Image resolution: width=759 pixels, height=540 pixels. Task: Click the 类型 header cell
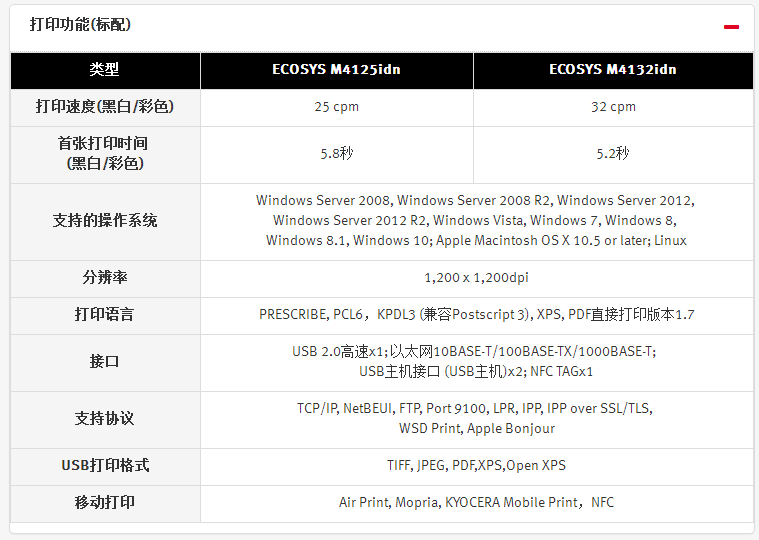click(x=105, y=70)
